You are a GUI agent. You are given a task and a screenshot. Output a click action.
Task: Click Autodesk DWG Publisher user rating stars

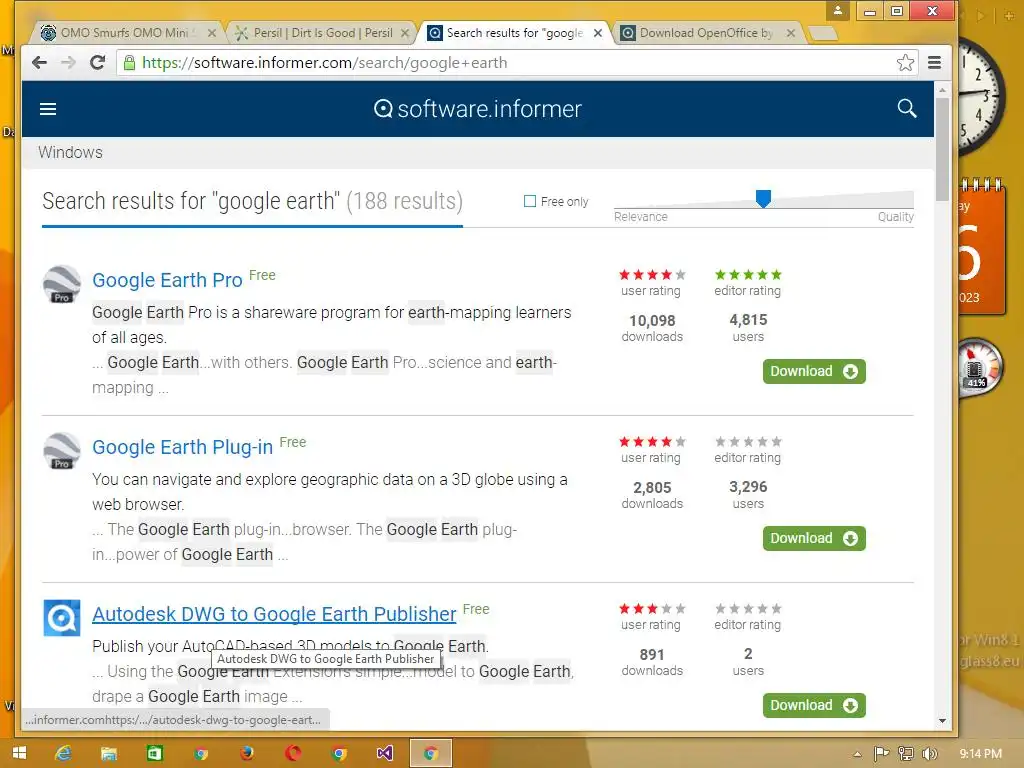pos(652,609)
